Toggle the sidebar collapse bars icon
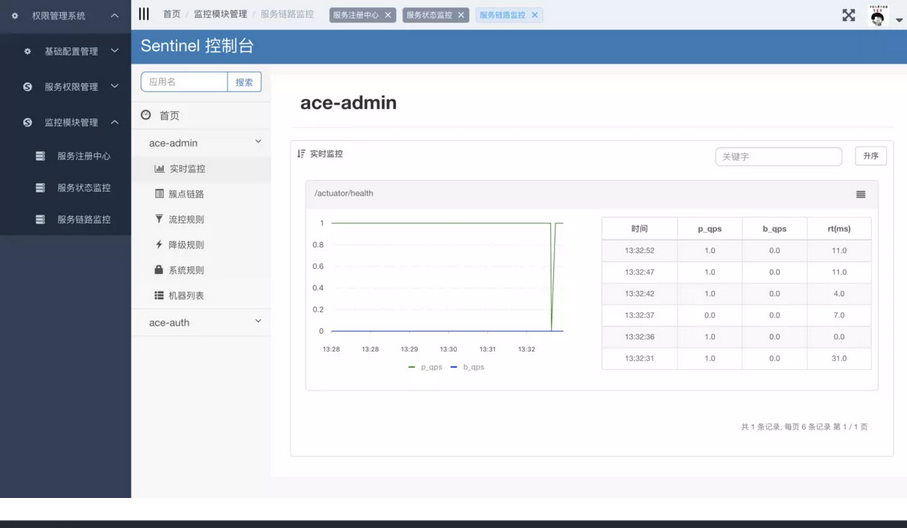Screen dimensions: 907x528 pyautogui.click(x=143, y=14)
